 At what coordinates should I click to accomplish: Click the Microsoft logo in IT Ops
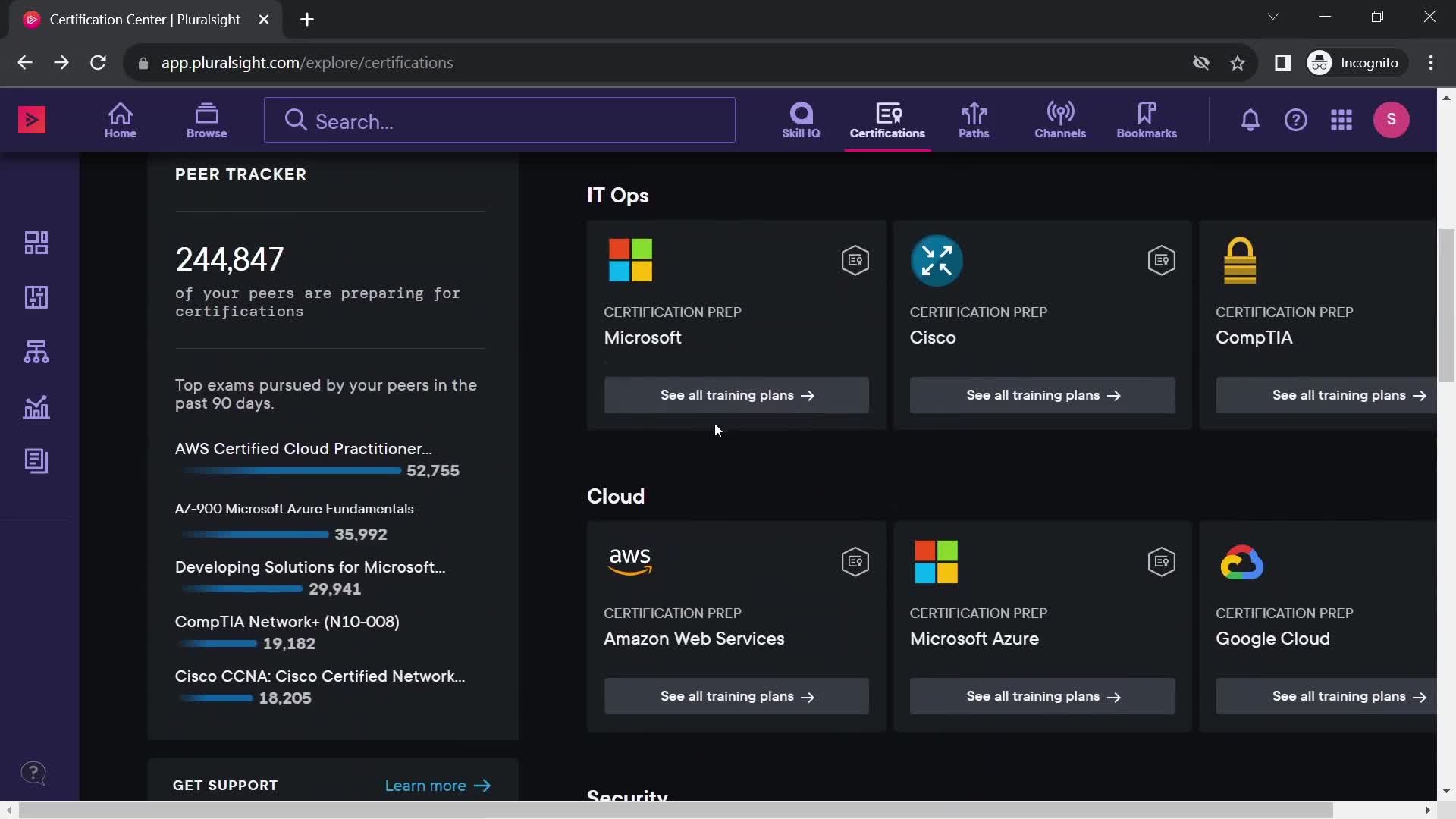(630, 260)
